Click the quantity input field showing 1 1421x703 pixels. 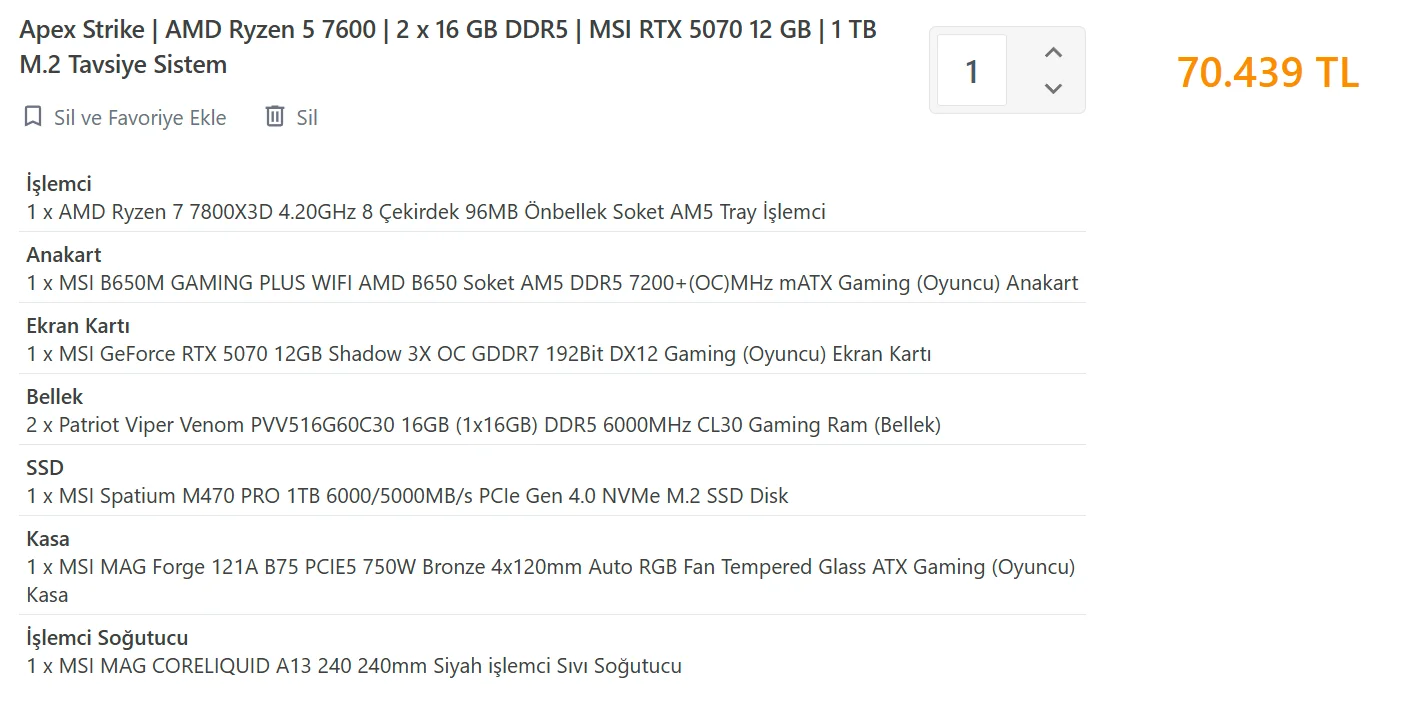click(x=971, y=71)
